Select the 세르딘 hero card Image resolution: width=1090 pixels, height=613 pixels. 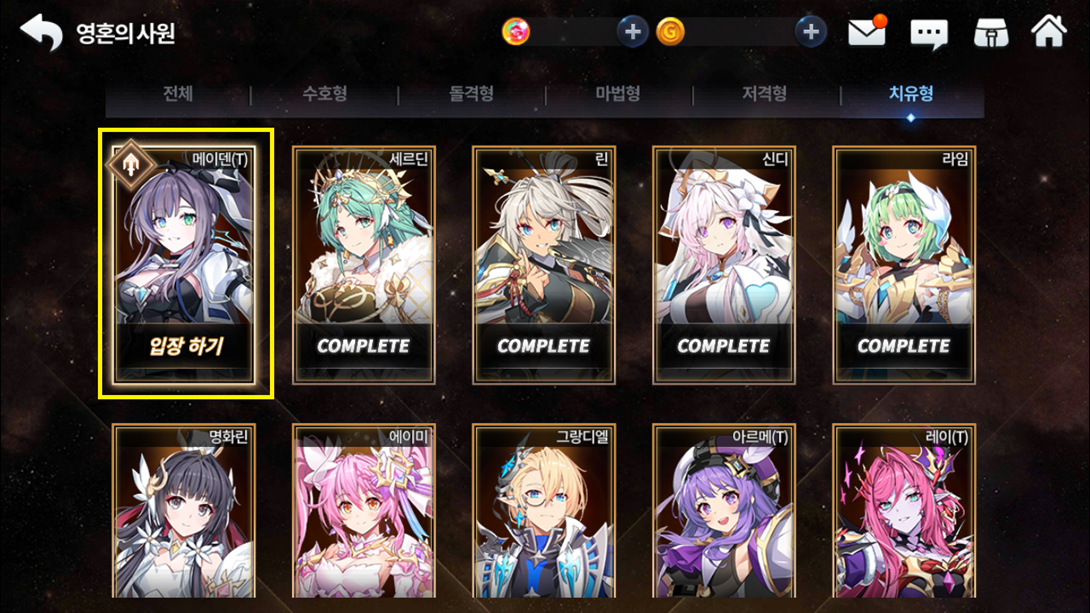coord(364,265)
